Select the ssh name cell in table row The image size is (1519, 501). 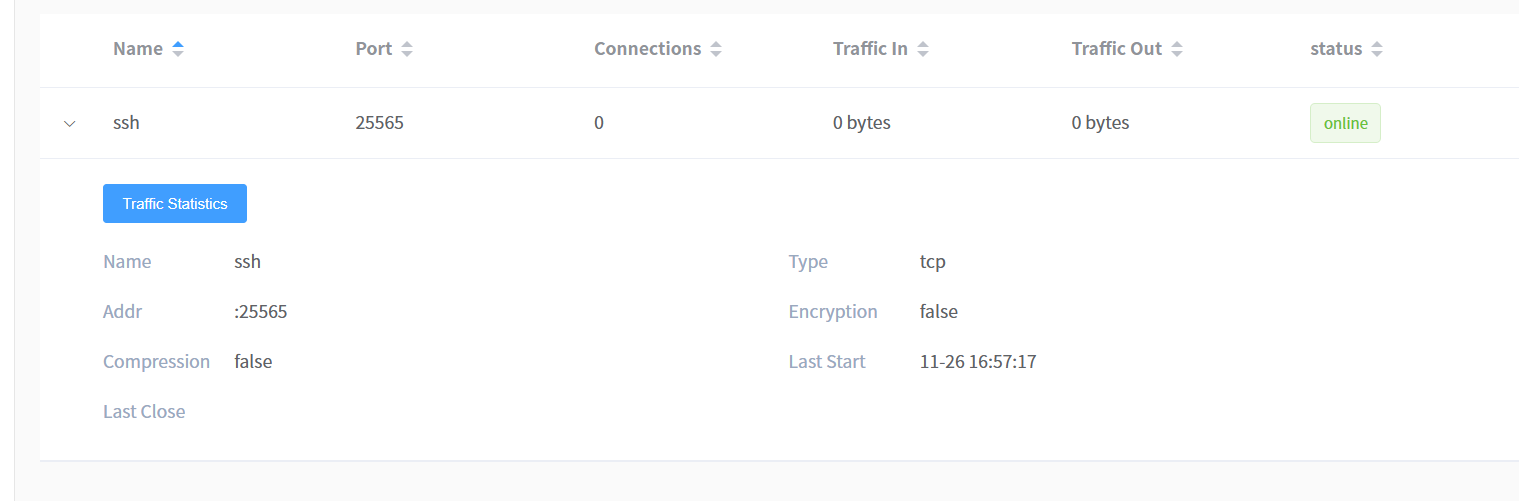pyautogui.click(x=126, y=123)
